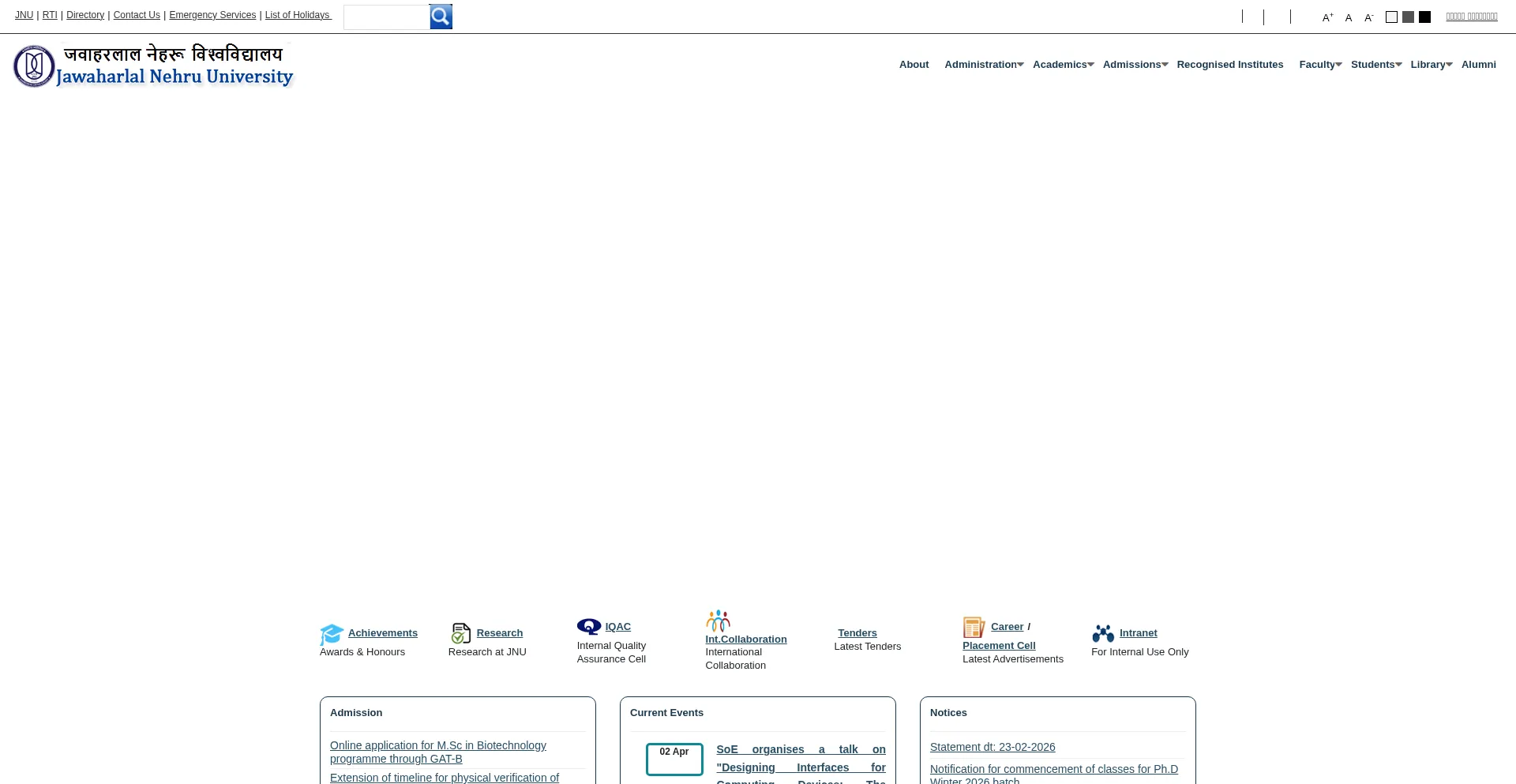Click the blue search magnifier icon
1516x784 pixels.
point(441,17)
